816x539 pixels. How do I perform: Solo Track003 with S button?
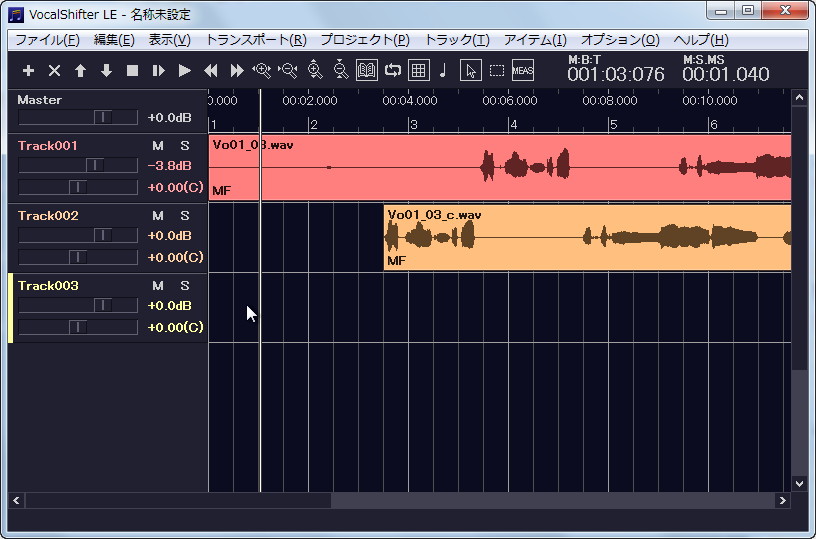185,286
